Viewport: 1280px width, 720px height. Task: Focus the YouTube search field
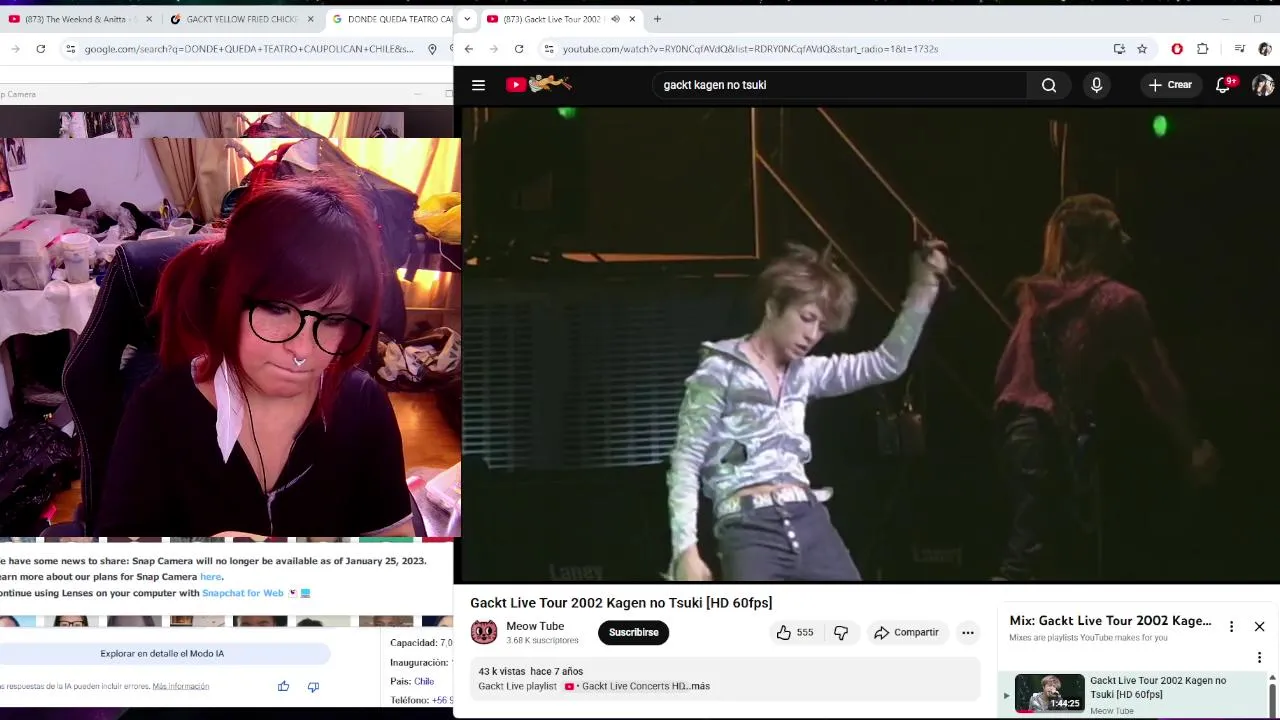point(840,85)
